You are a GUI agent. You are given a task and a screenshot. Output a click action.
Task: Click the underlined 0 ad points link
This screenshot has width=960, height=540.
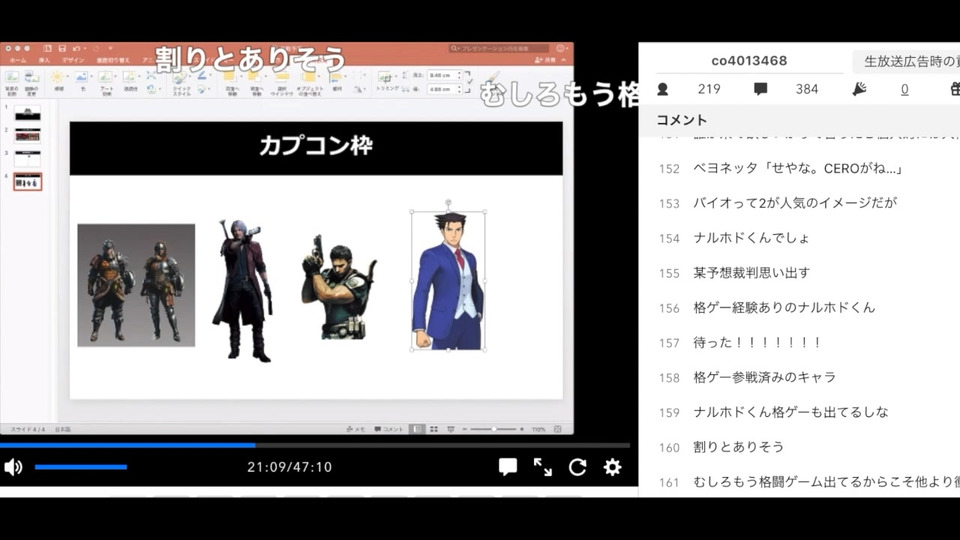click(904, 89)
